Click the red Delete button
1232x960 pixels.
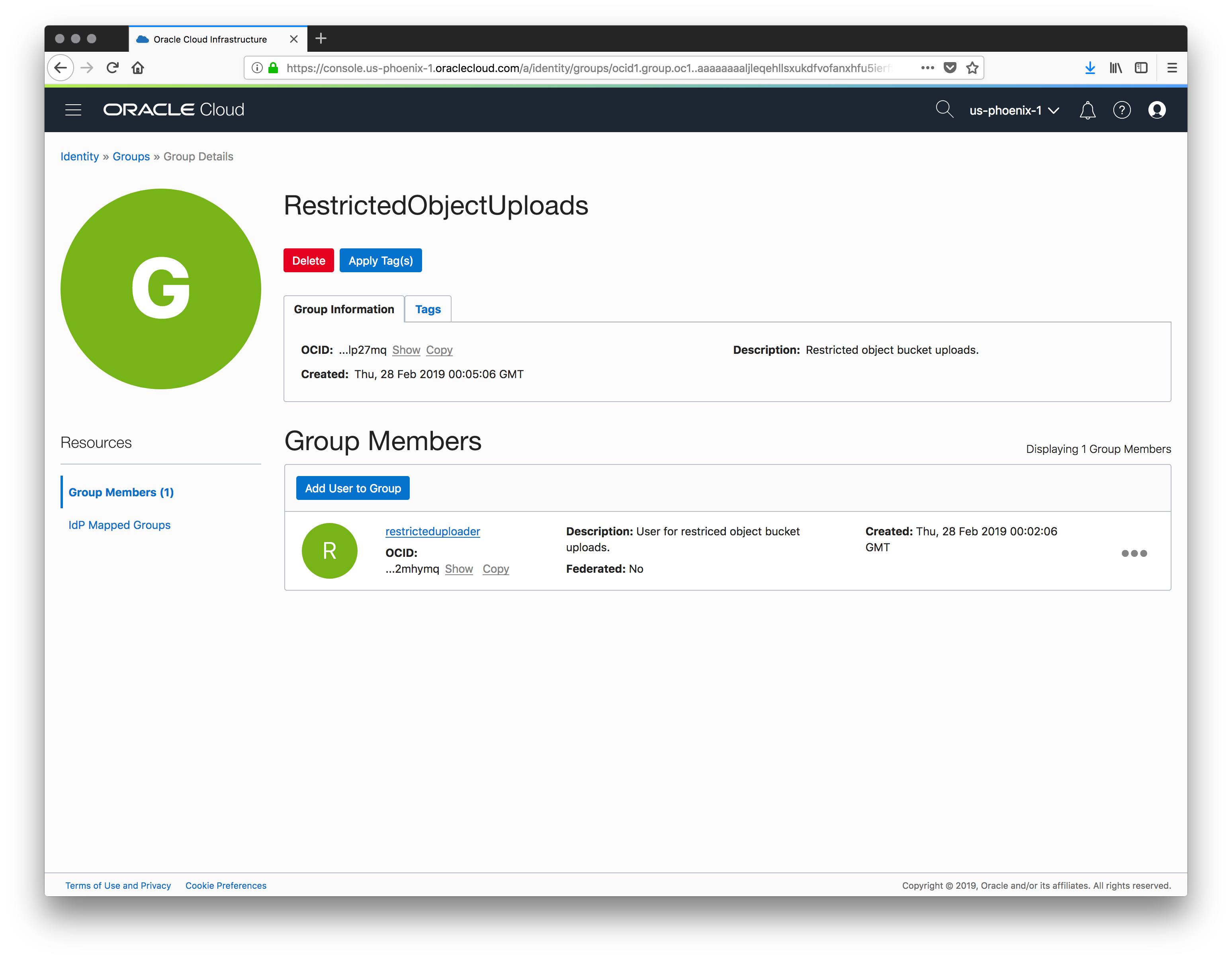(309, 260)
